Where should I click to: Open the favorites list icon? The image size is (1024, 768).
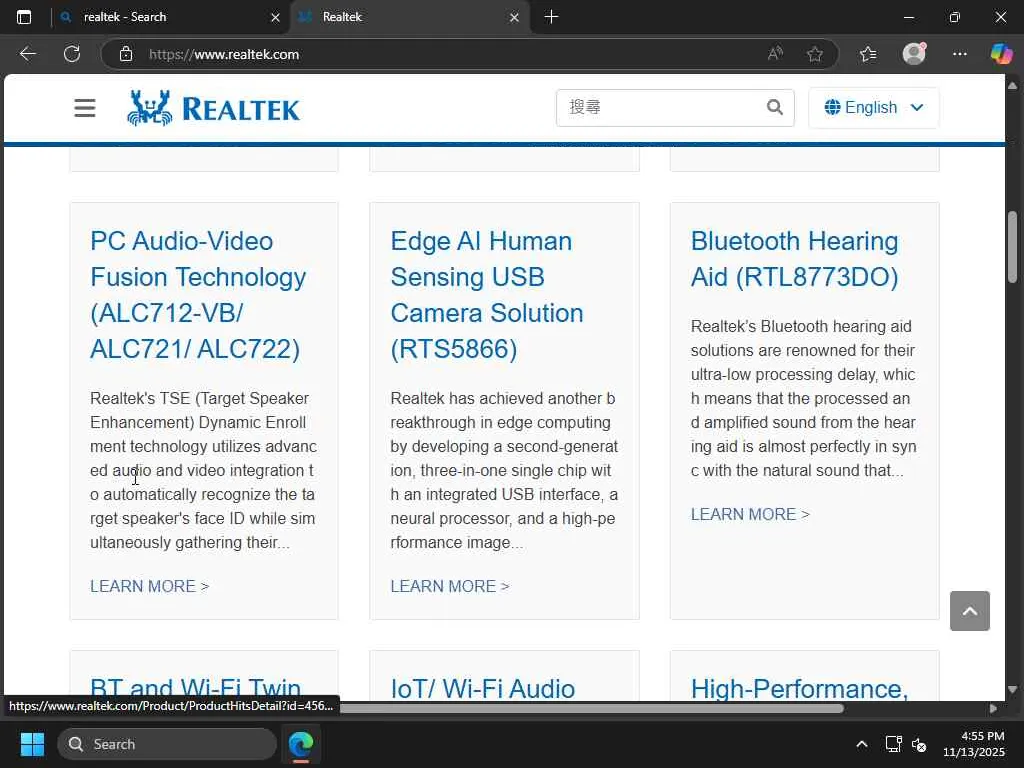[868, 54]
